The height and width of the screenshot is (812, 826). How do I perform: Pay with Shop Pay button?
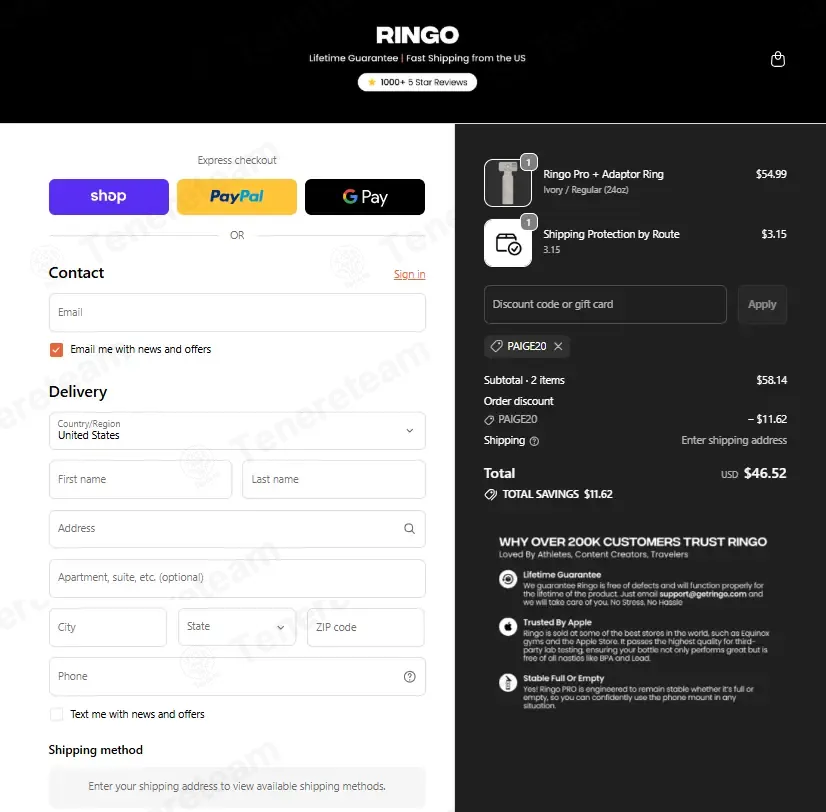click(109, 197)
